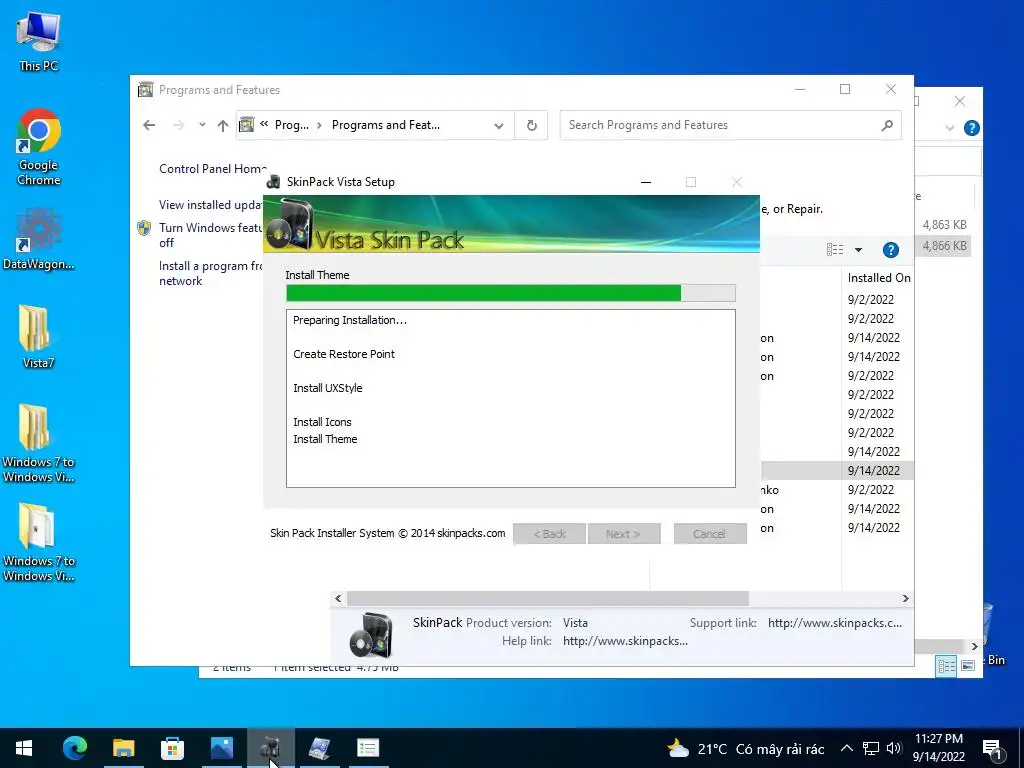Click the Prog... breadcrumb in address bar

coord(291,125)
